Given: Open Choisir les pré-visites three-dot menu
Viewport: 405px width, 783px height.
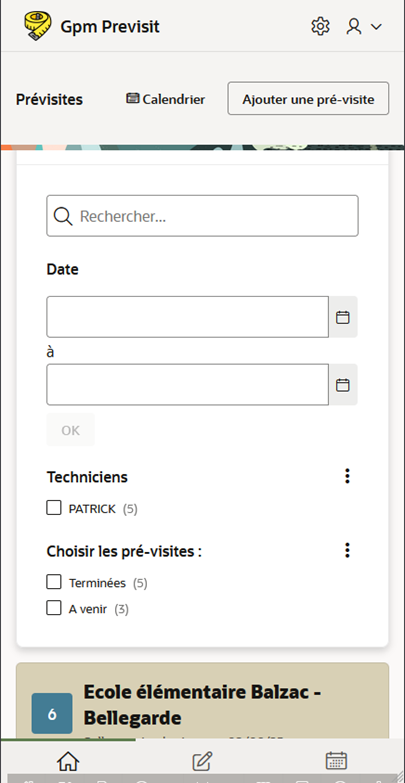Looking at the screenshot, I should (348, 550).
